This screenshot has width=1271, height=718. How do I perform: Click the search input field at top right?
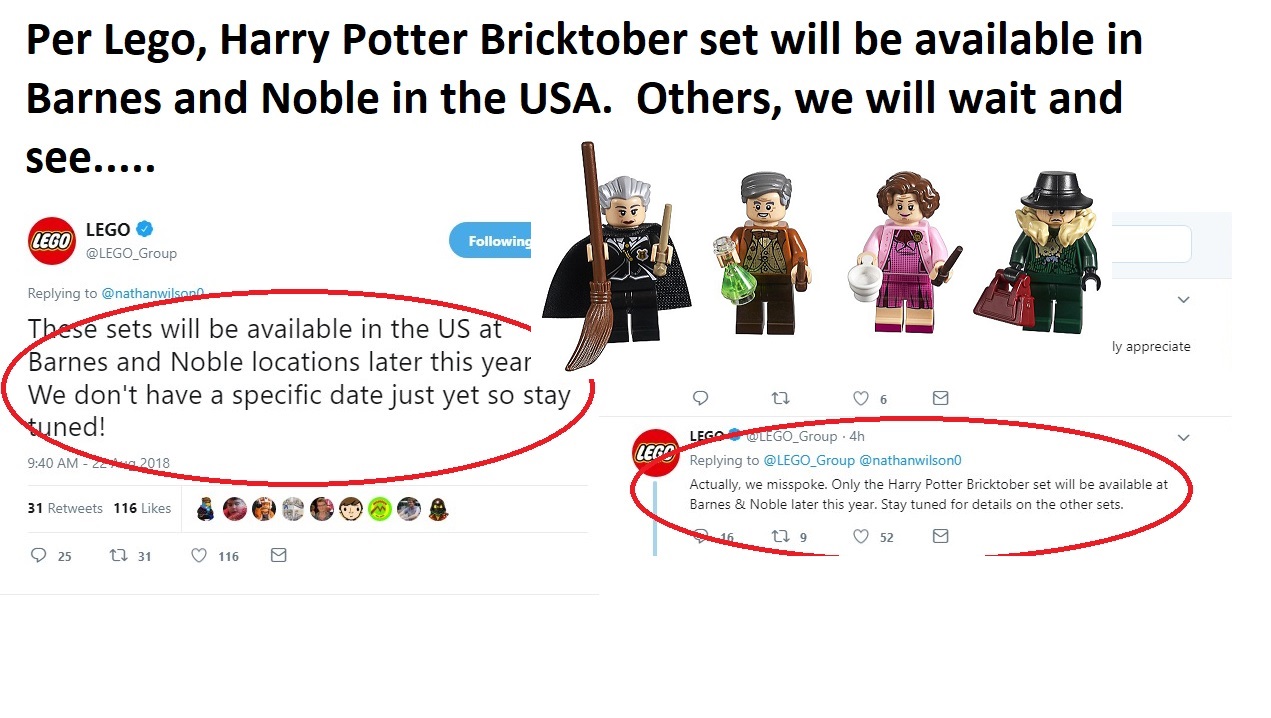(x=1150, y=244)
